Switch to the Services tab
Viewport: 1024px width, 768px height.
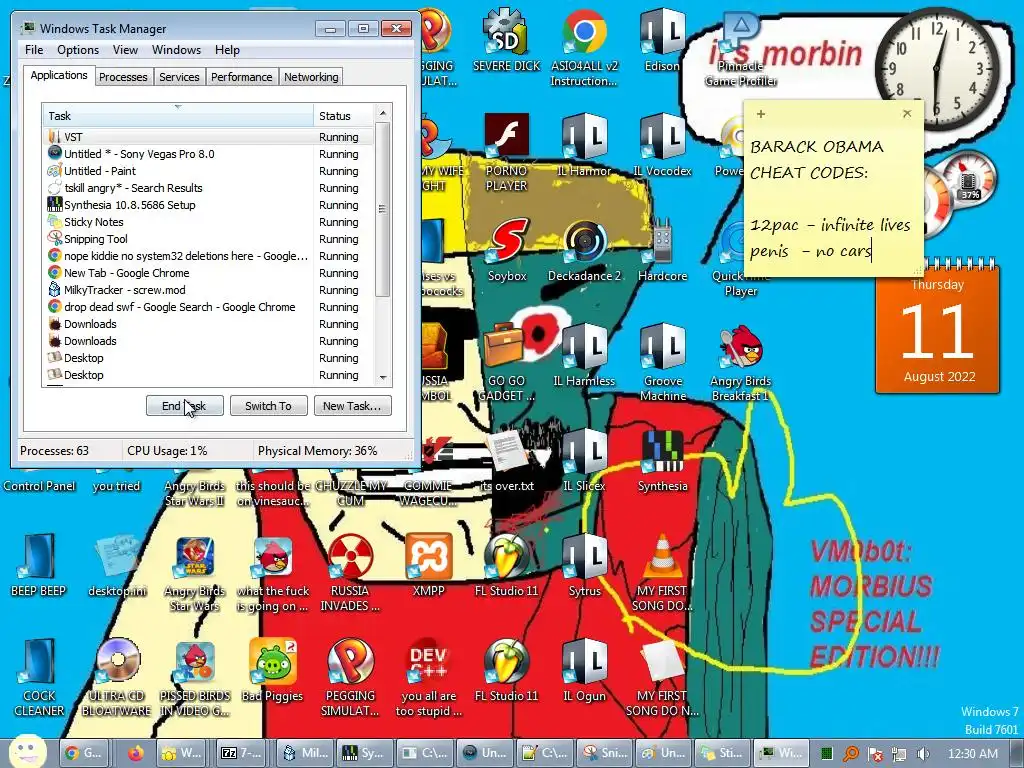(x=179, y=77)
